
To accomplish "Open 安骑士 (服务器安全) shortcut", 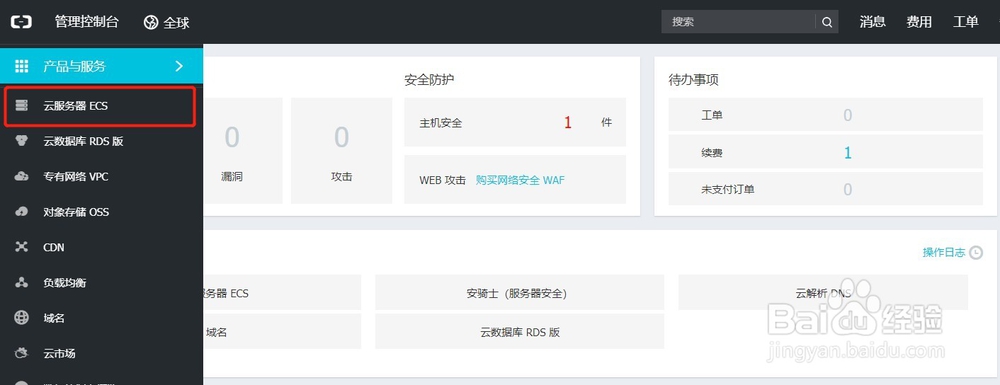I will tap(519, 293).
